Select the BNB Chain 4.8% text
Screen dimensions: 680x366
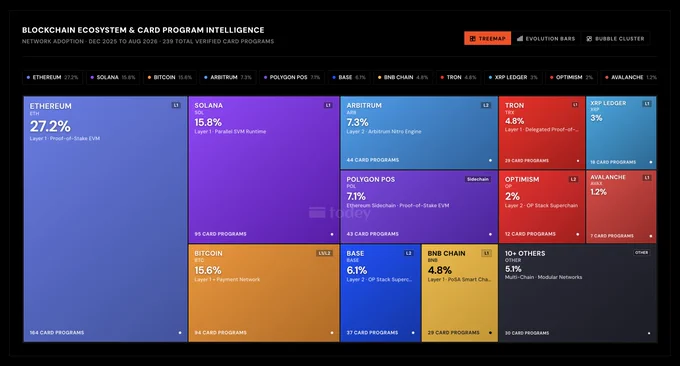coord(440,270)
